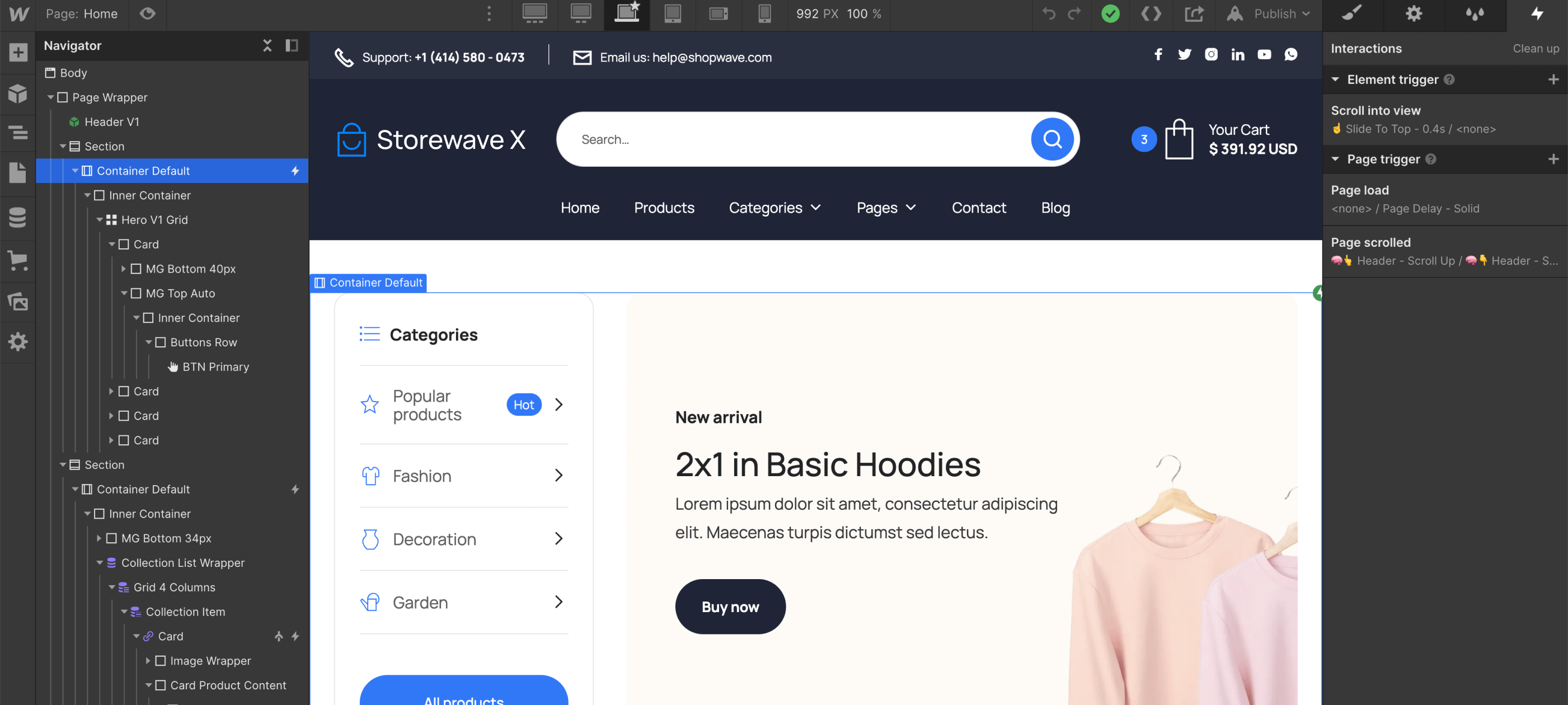The width and height of the screenshot is (1568, 705).
Task: Collapse the Page trigger section
Action: click(x=1335, y=159)
